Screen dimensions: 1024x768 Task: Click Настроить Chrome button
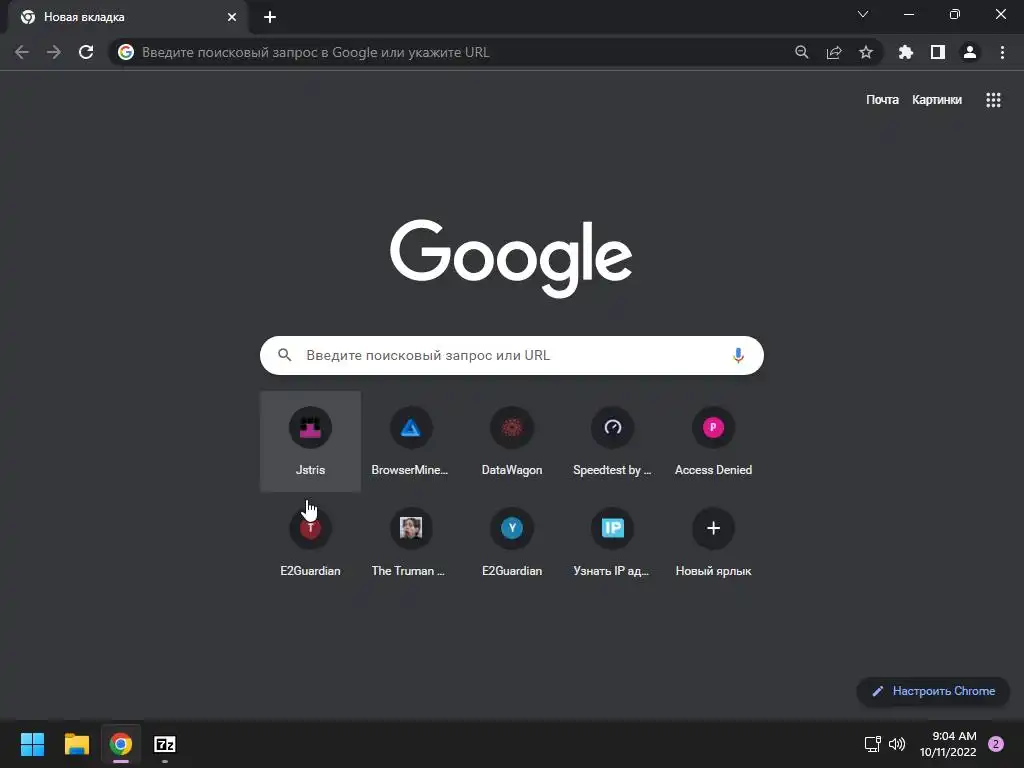click(933, 691)
